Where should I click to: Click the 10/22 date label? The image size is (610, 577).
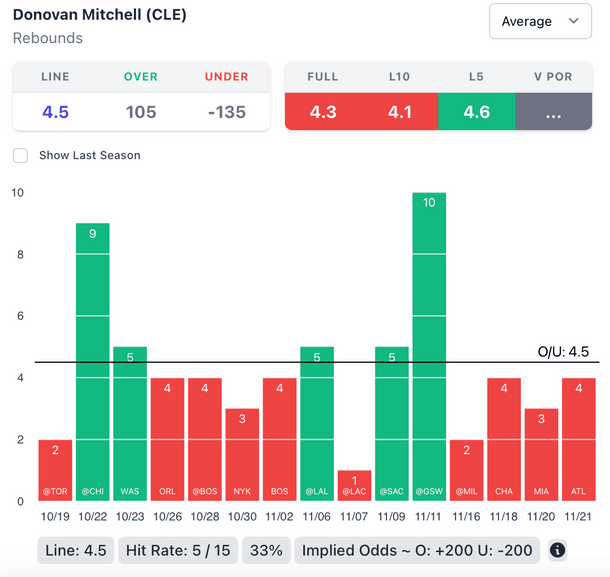tap(93, 517)
